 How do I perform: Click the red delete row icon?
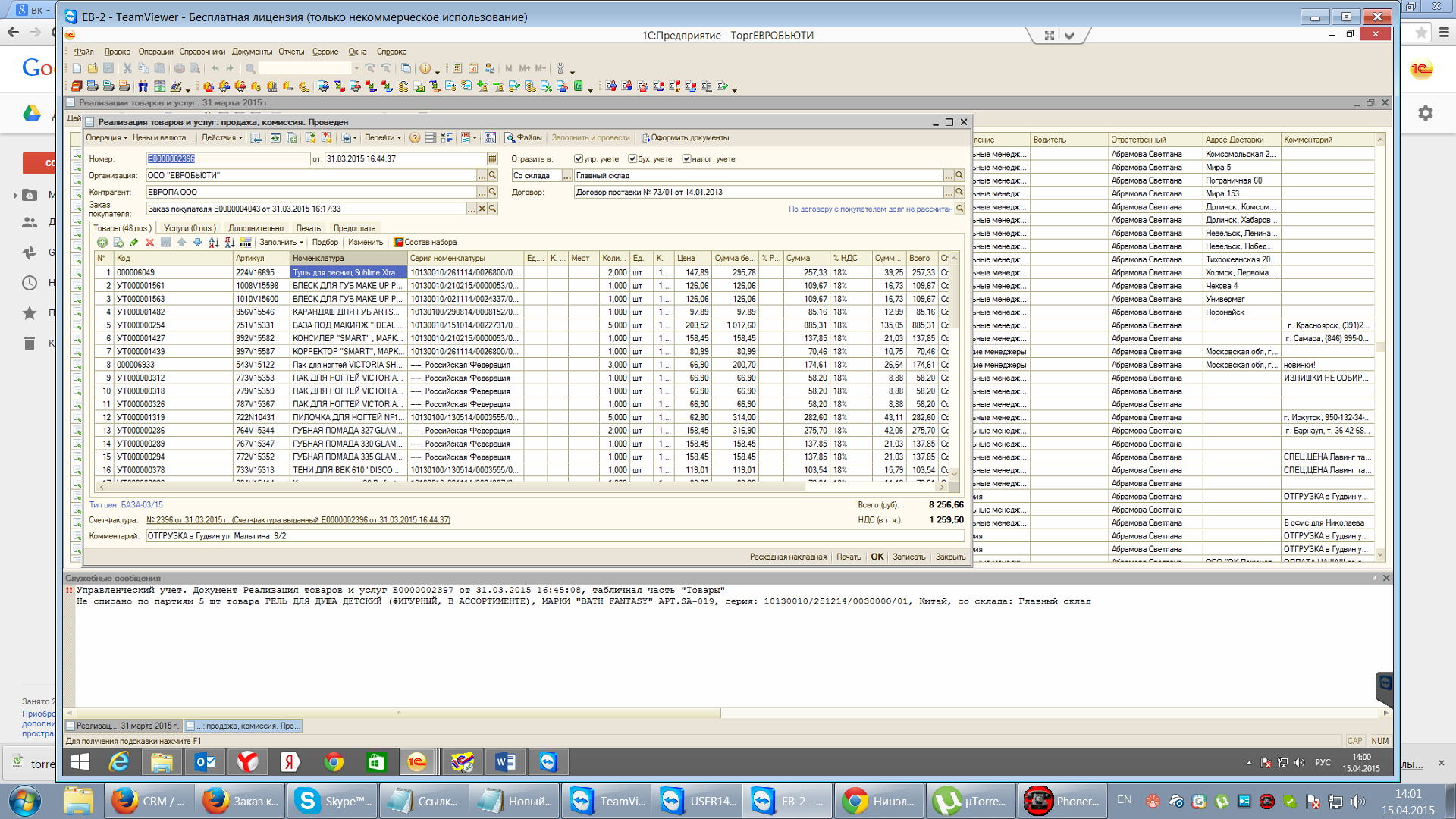tap(149, 243)
